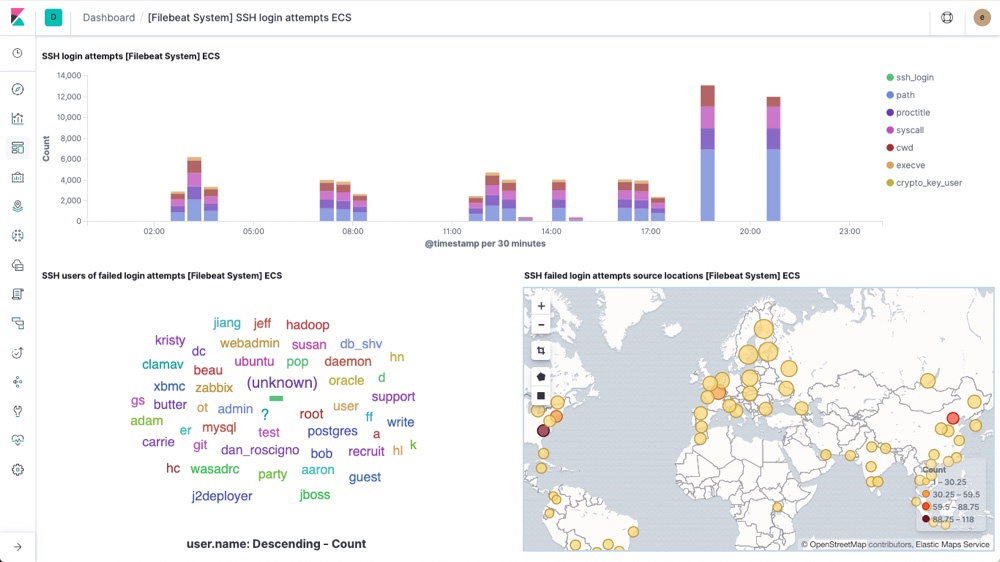Toggle proctitle series in legend
Viewport: 1000px width, 562px height.
pos(908,112)
